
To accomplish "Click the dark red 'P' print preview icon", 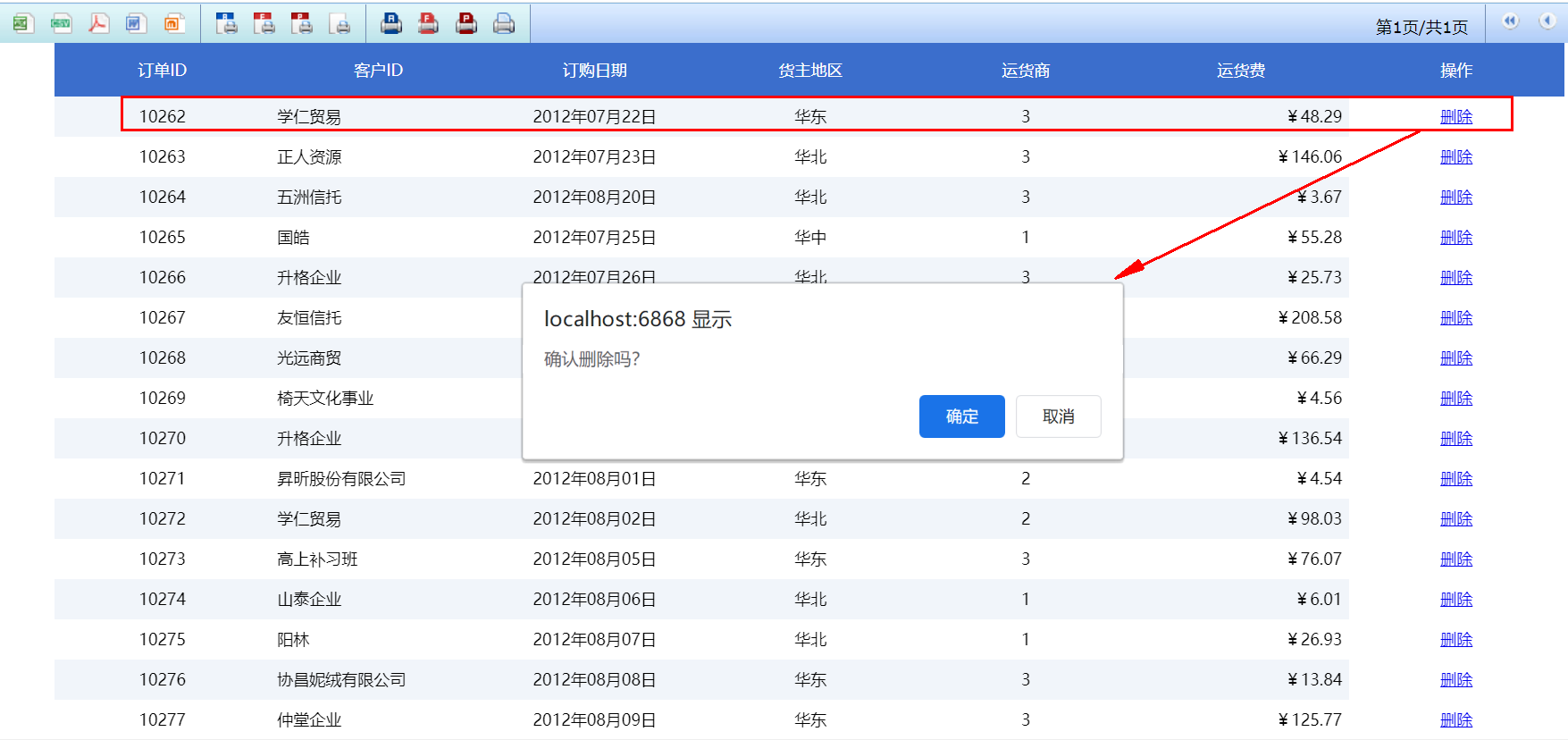I will [302, 23].
